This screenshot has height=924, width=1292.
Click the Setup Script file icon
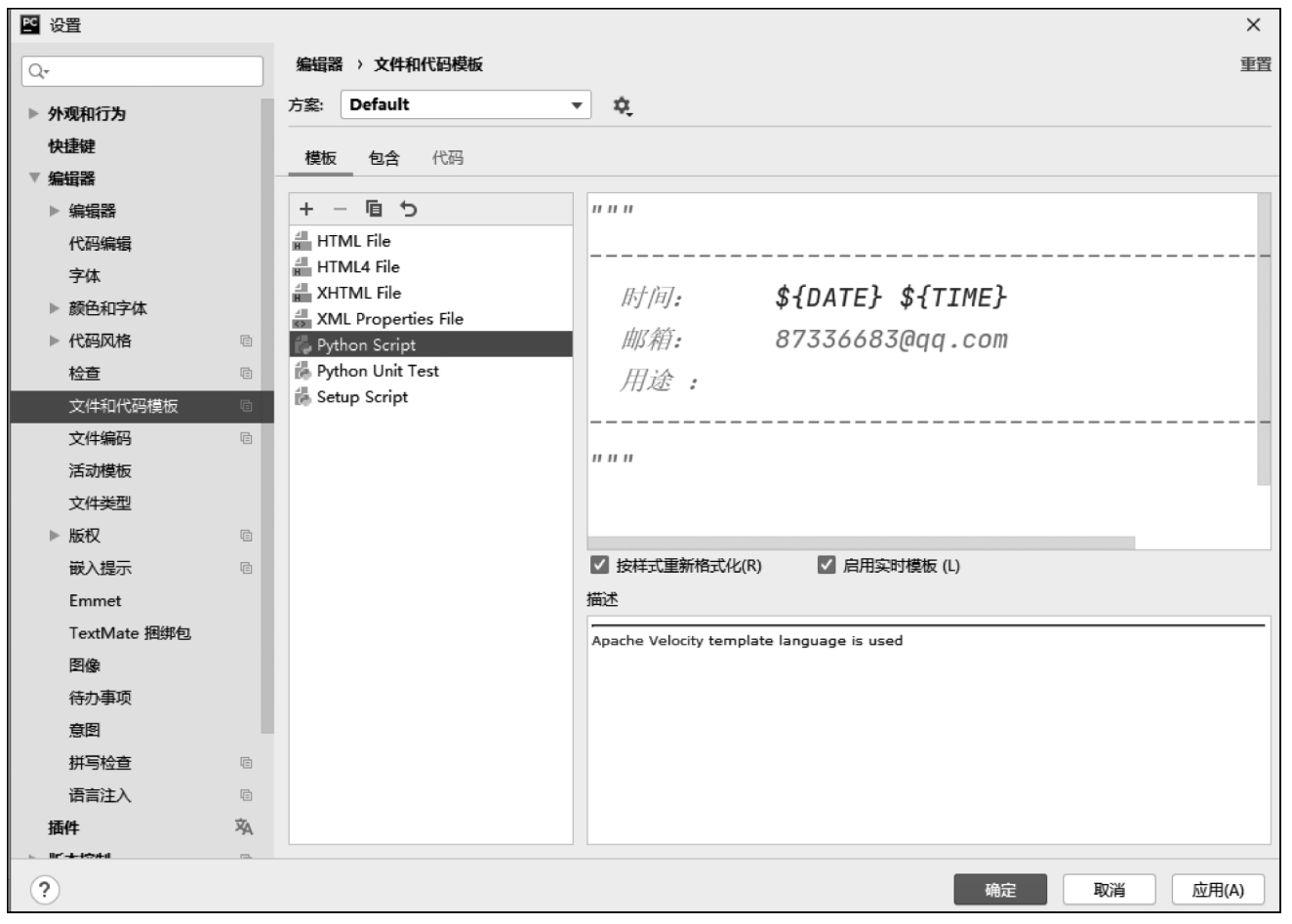(x=302, y=397)
